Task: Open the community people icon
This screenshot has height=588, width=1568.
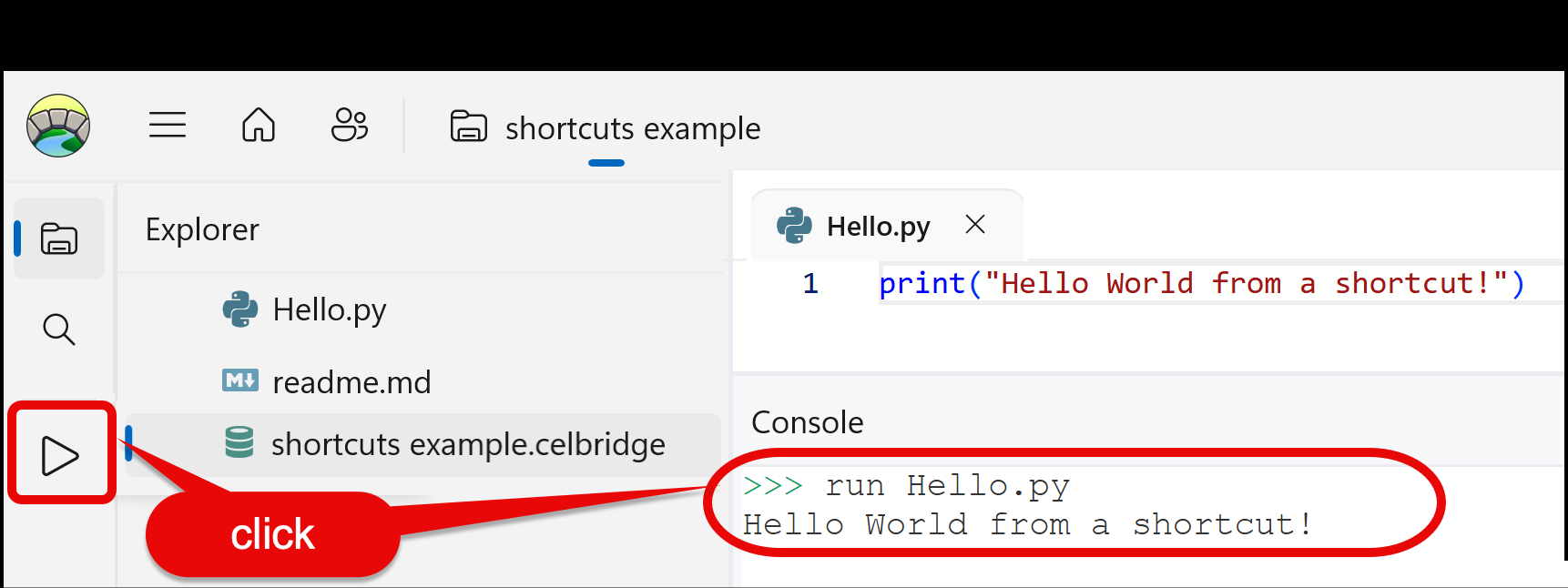Action: [350, 125]
